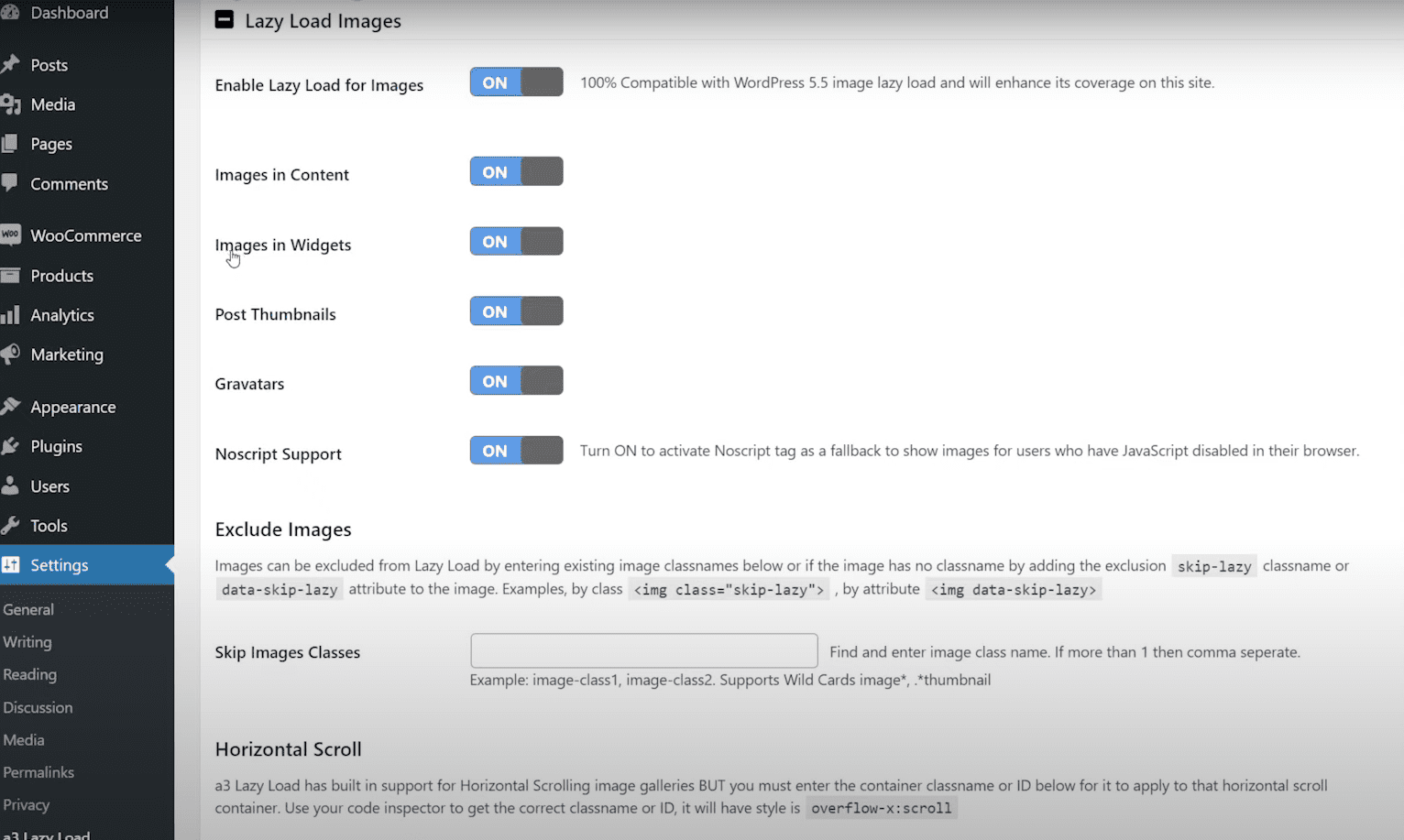Click the Appearance paintbrush icon
The height and width of the screenshot is (840, 1404).
(10, 406)
